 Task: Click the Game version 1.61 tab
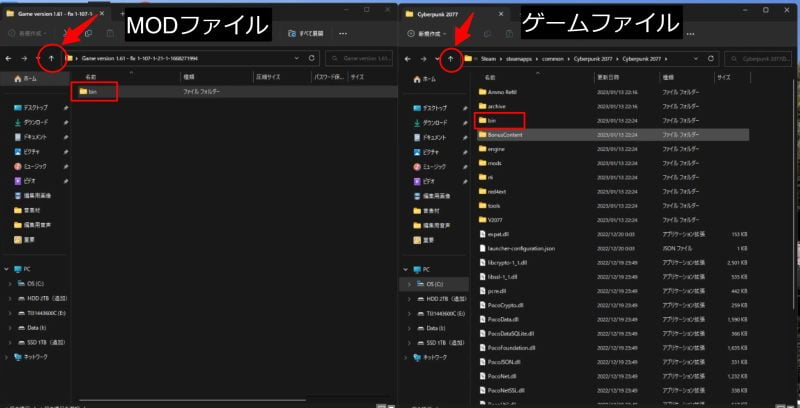click(49, 14)
